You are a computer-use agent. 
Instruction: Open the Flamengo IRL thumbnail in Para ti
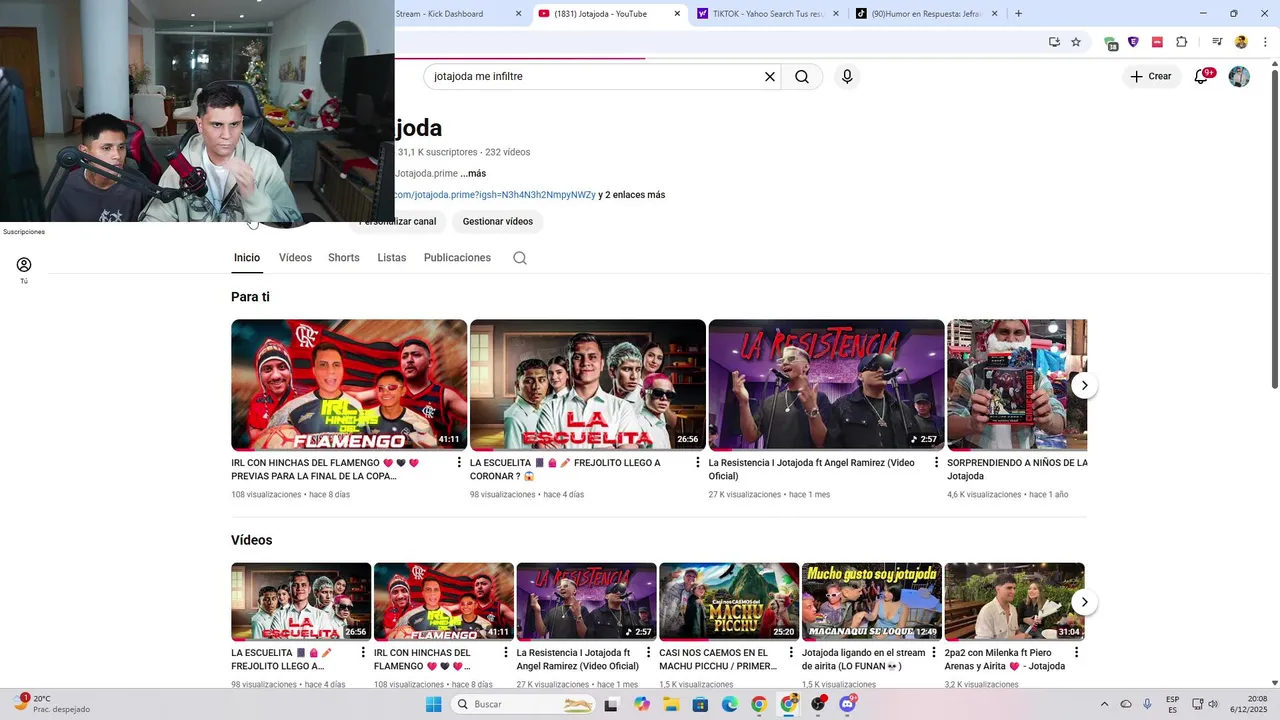pos(349,385)
